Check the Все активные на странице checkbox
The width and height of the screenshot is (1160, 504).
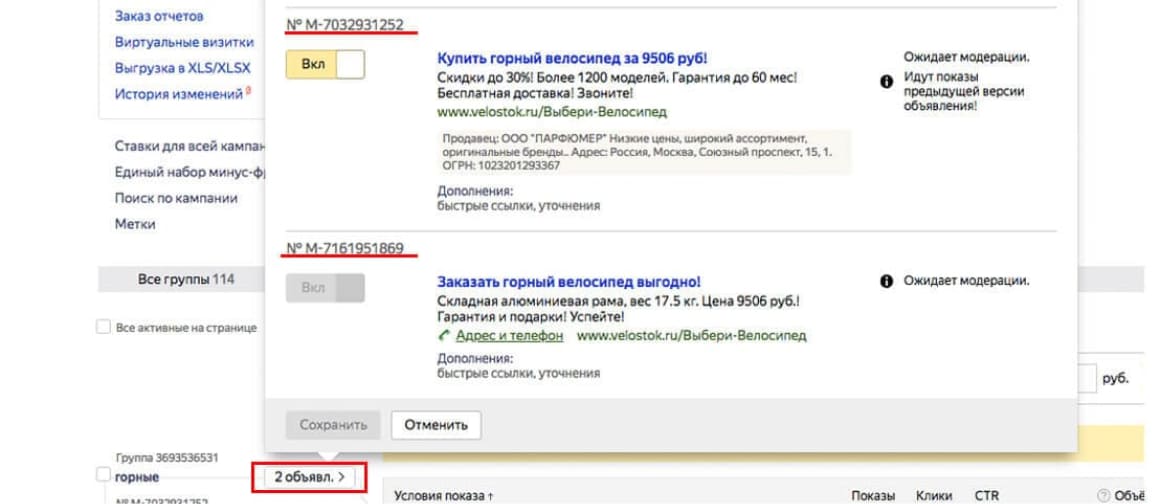102,327
